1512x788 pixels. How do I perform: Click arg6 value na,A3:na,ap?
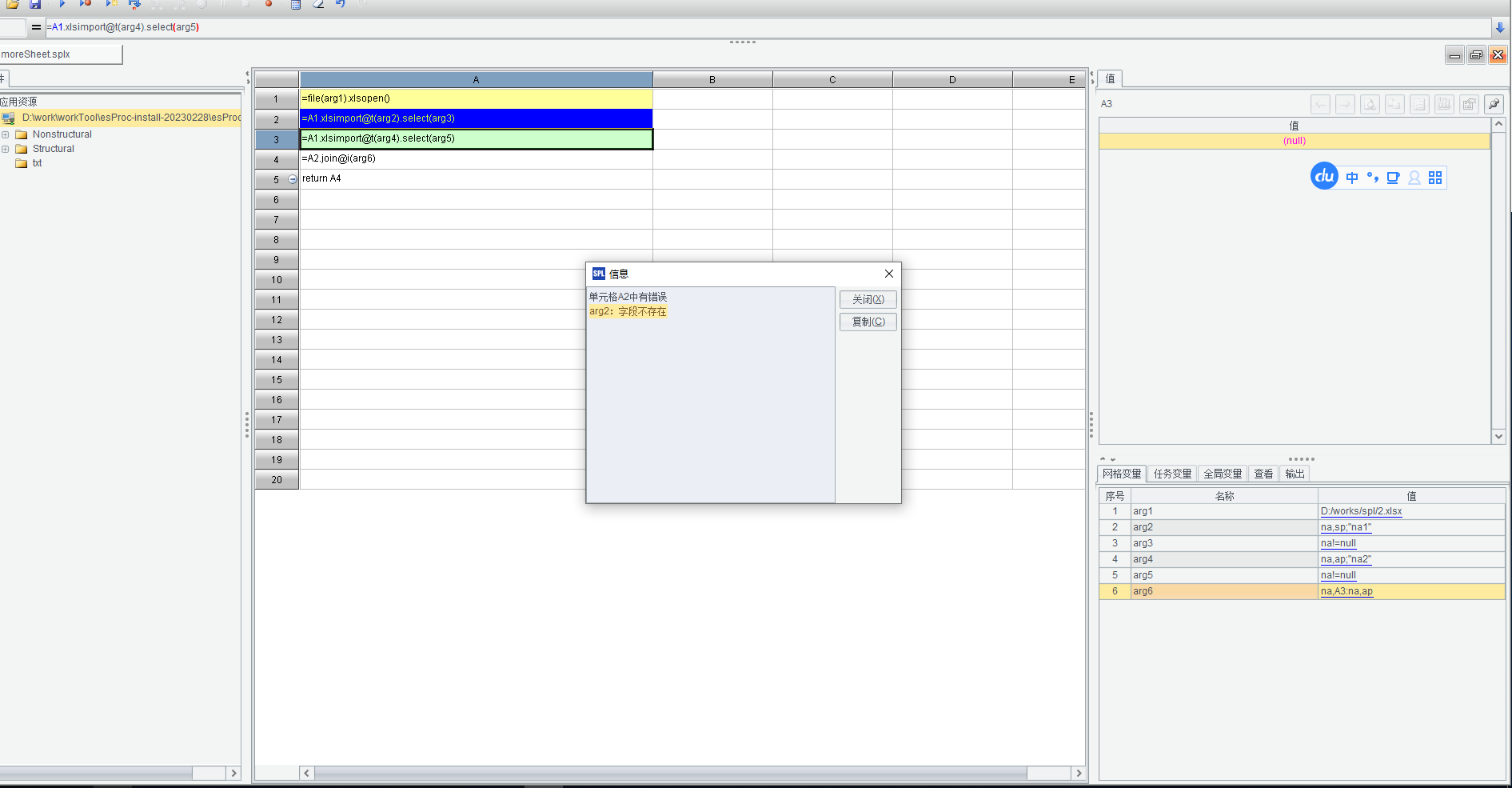(1346, 591)
